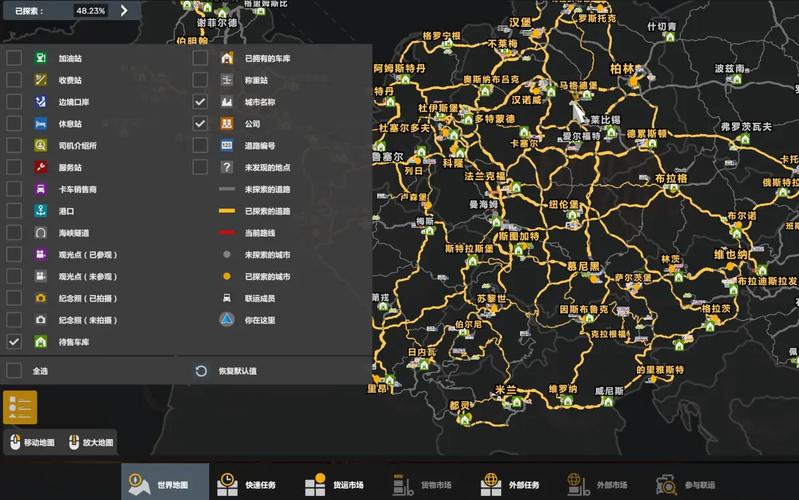Click Hamburg (汉堡) city on map
Screen dimensions: 799x500
point(520,22)
